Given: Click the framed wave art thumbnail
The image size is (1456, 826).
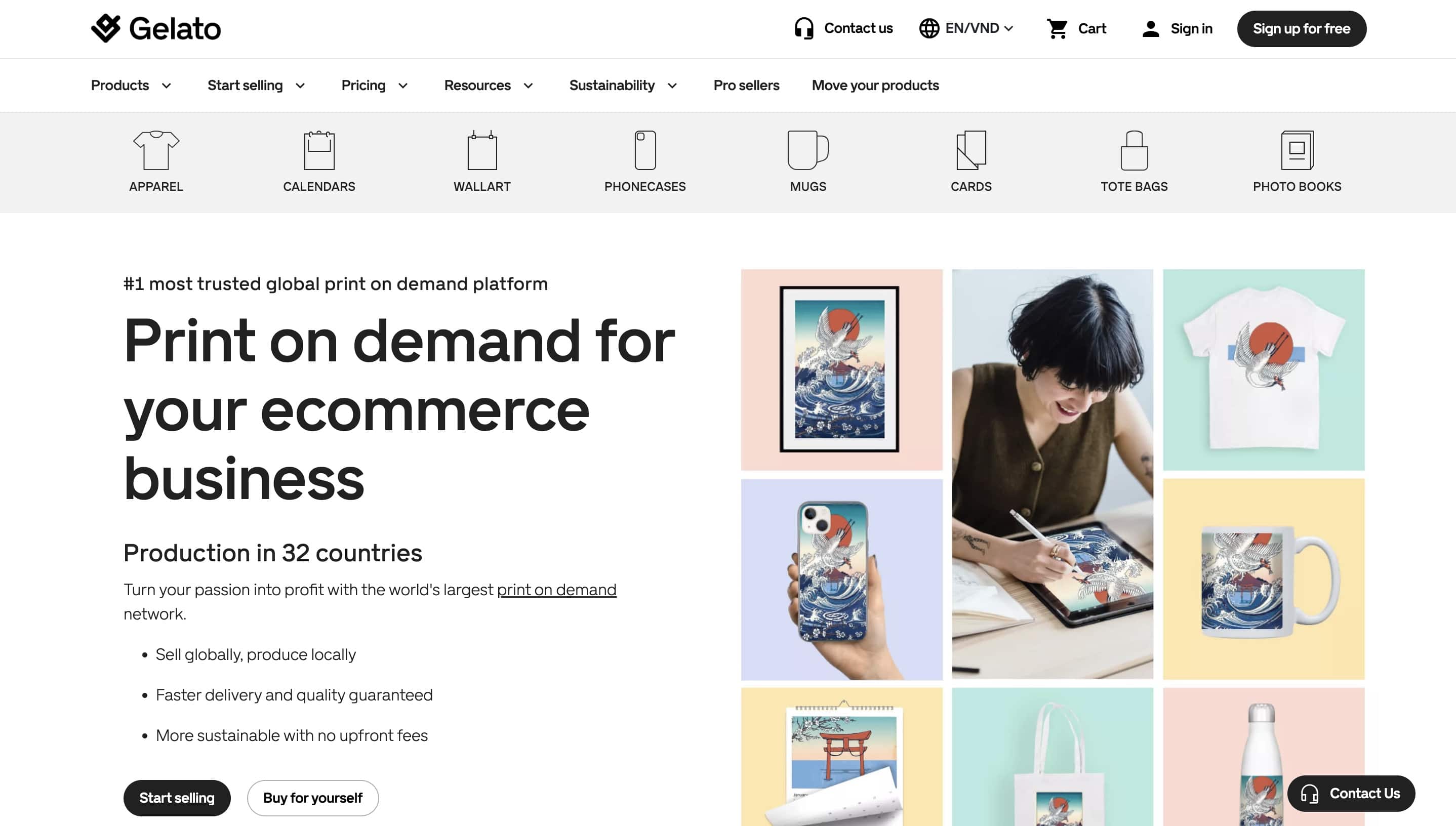Looking at the screenshot, I should click(x=841, y=369).
